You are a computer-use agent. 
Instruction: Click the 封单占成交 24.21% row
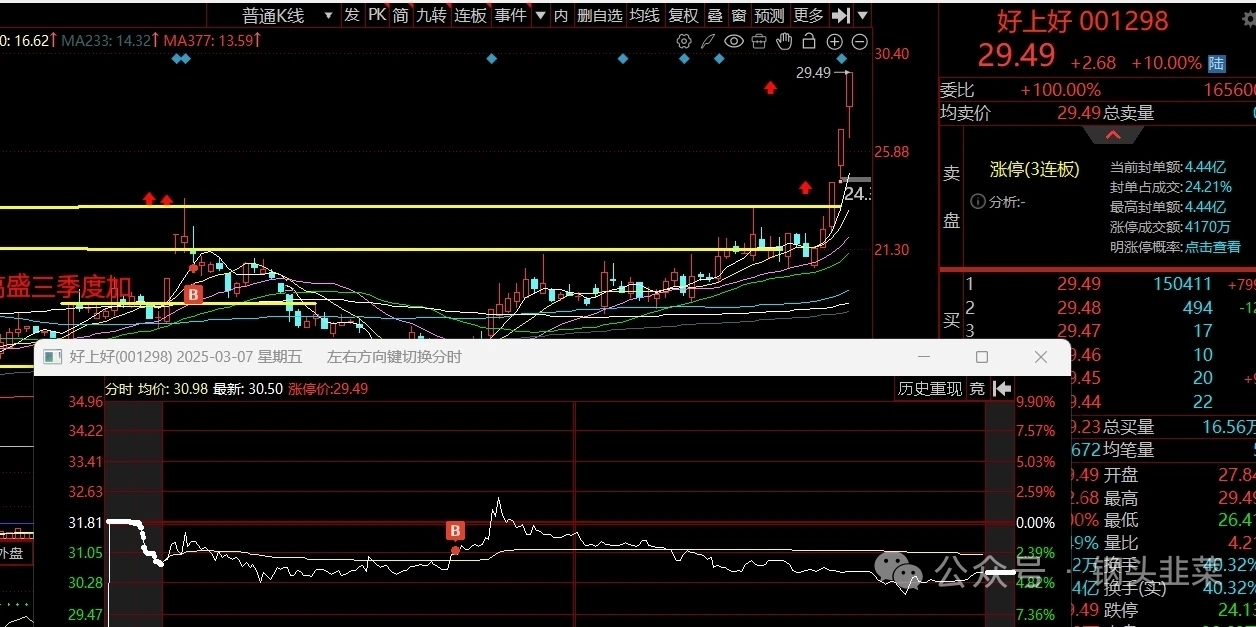tap(1170, 187)
